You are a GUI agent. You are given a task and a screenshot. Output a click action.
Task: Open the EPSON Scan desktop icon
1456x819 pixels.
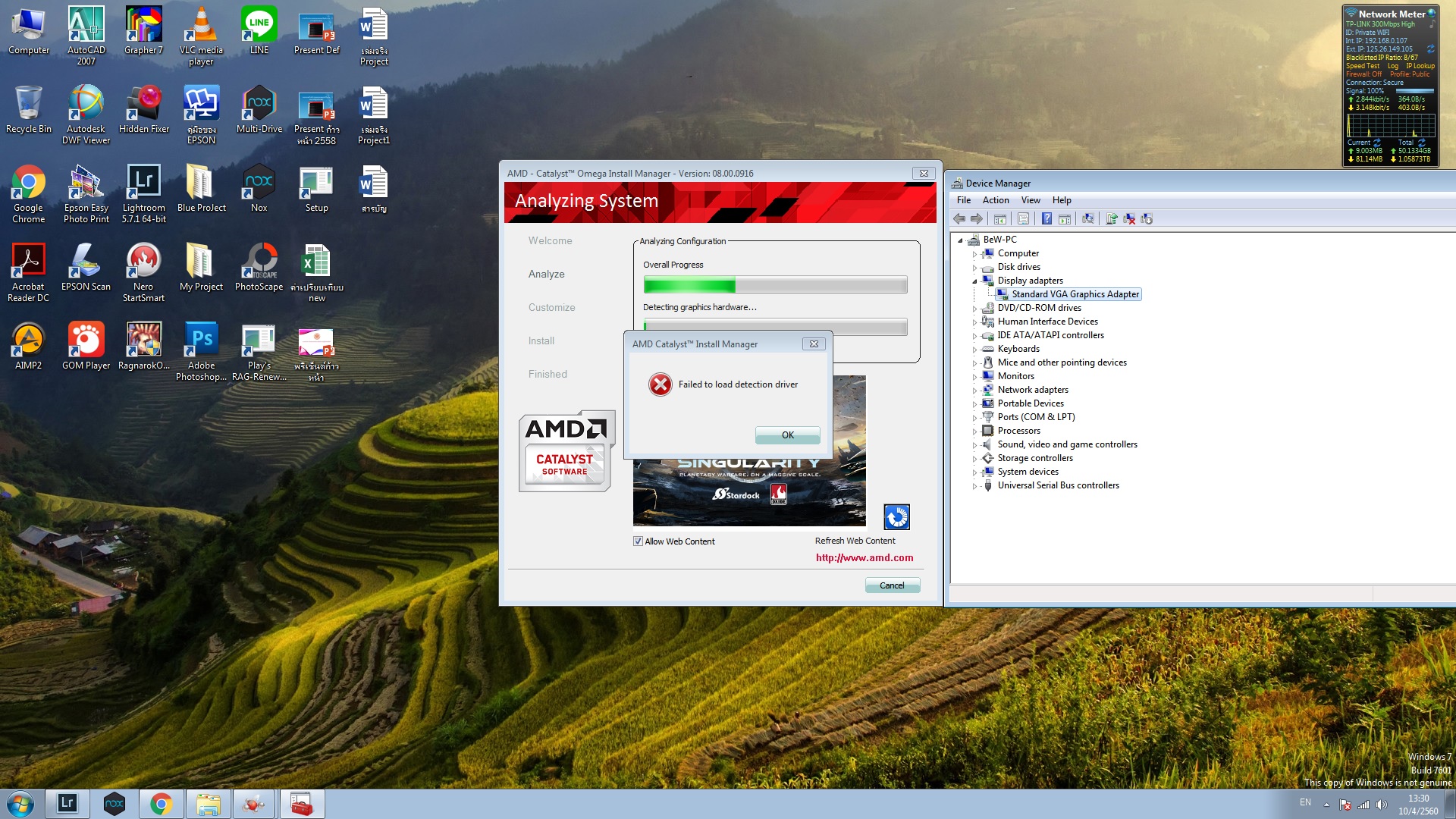[86, 267]
